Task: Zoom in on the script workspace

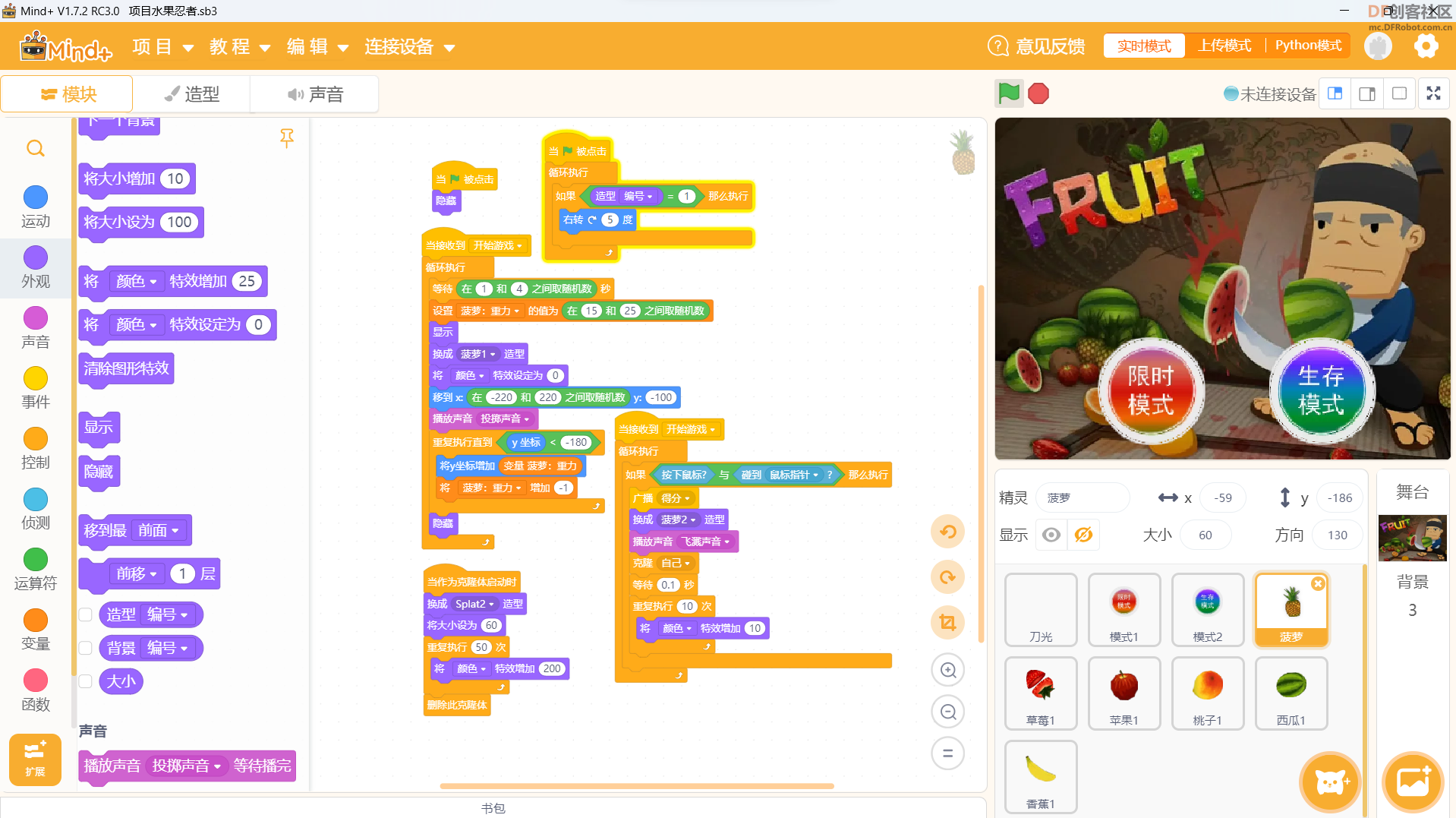Action: pyautogui.click(x=947, y=670)
